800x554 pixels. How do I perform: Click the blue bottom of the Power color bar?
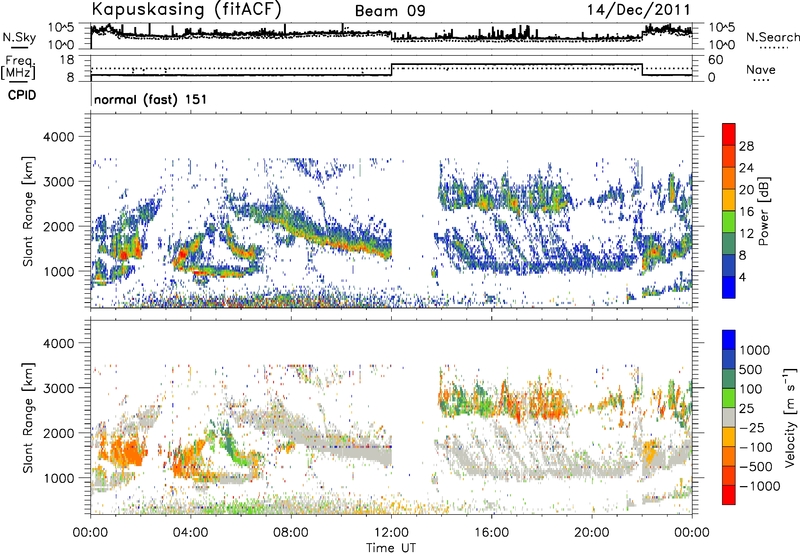click(x=729, y=287)
